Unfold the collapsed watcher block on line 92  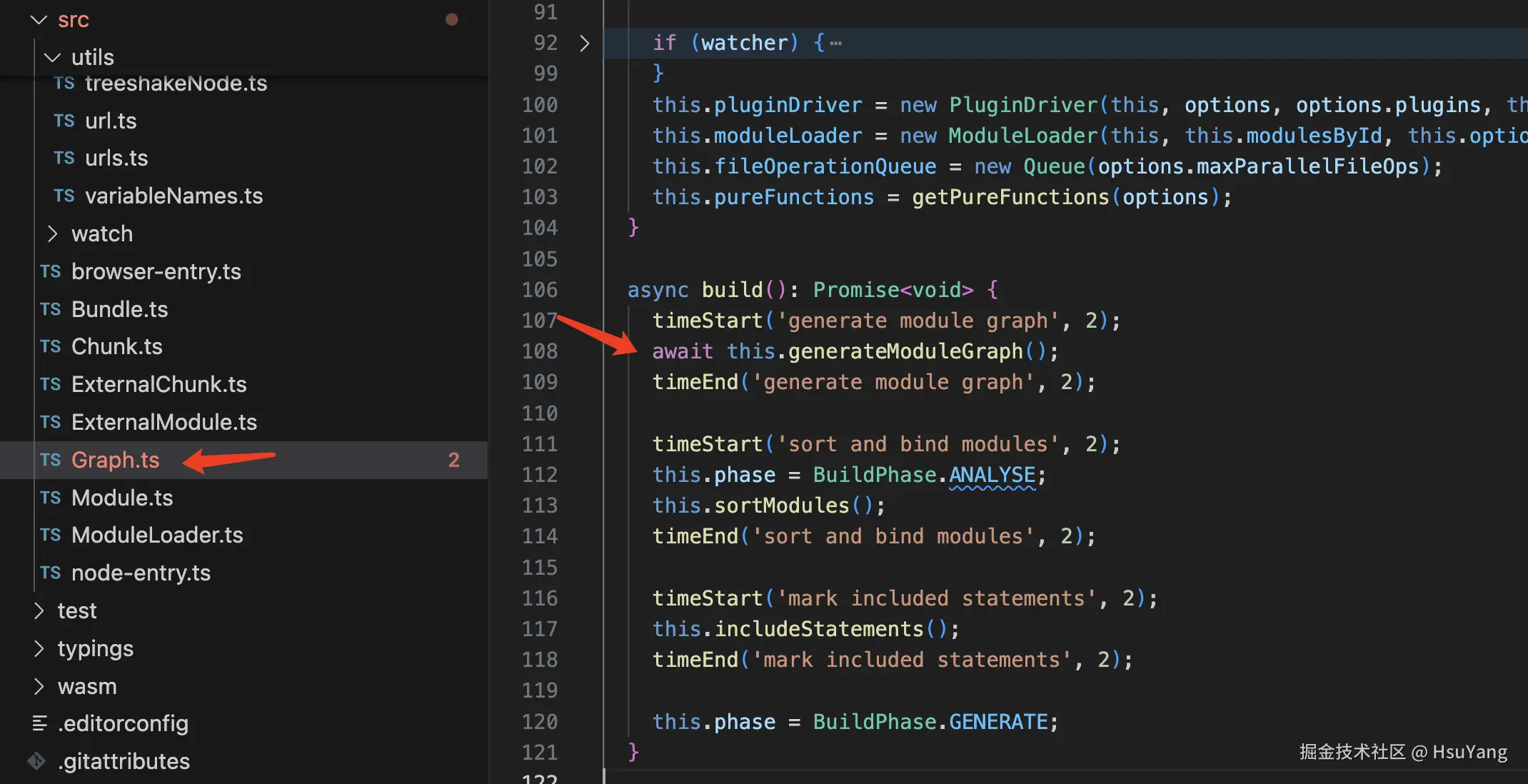(x=584, y=44)
